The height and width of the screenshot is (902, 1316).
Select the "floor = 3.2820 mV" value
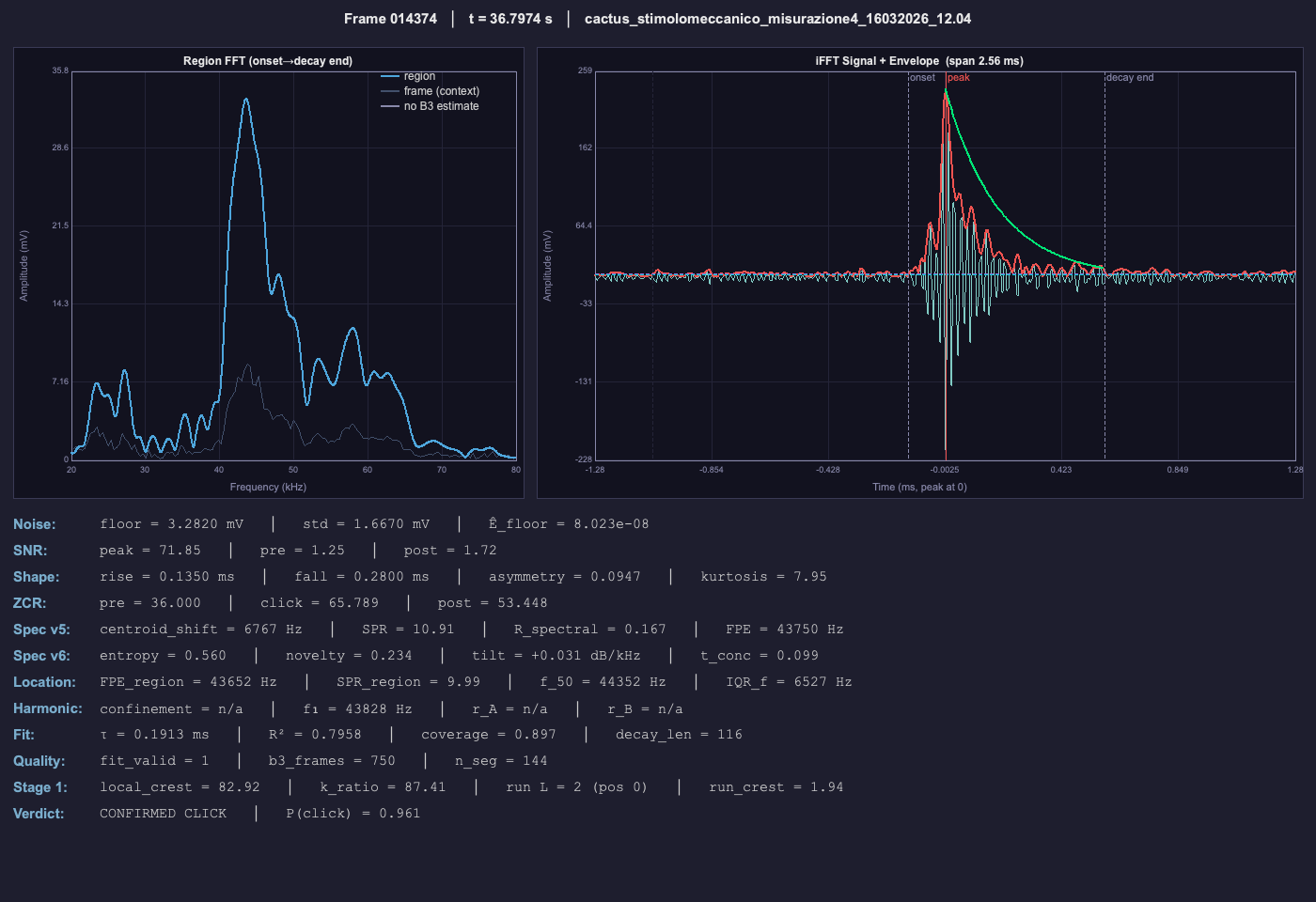click(x=172, y=524)
